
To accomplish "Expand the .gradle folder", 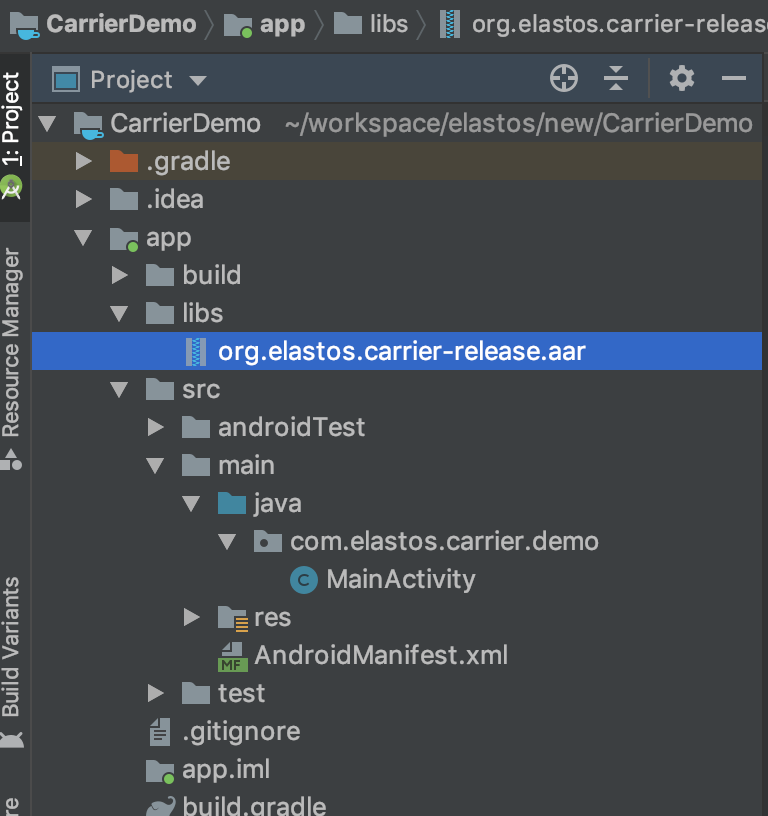I will pos(83,161).
